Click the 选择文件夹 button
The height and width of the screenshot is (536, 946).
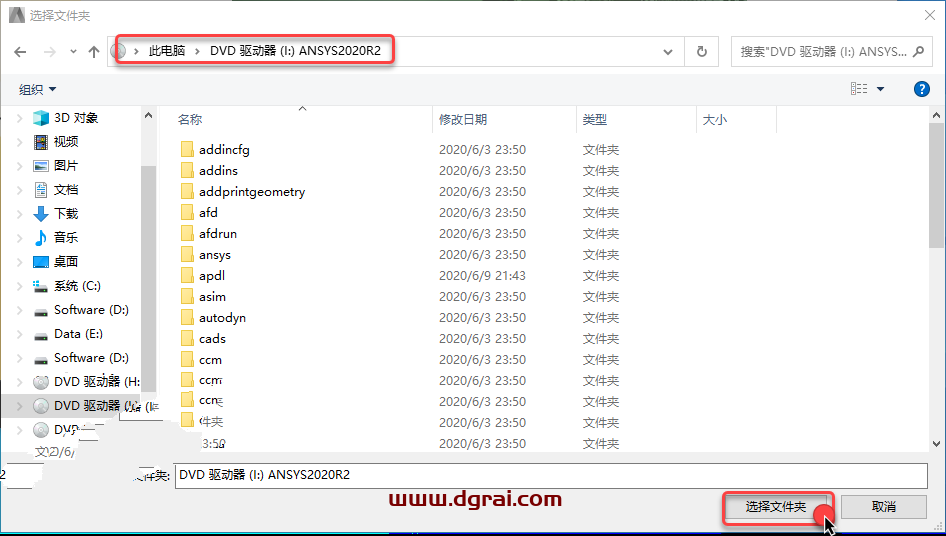tap(776, 507)
